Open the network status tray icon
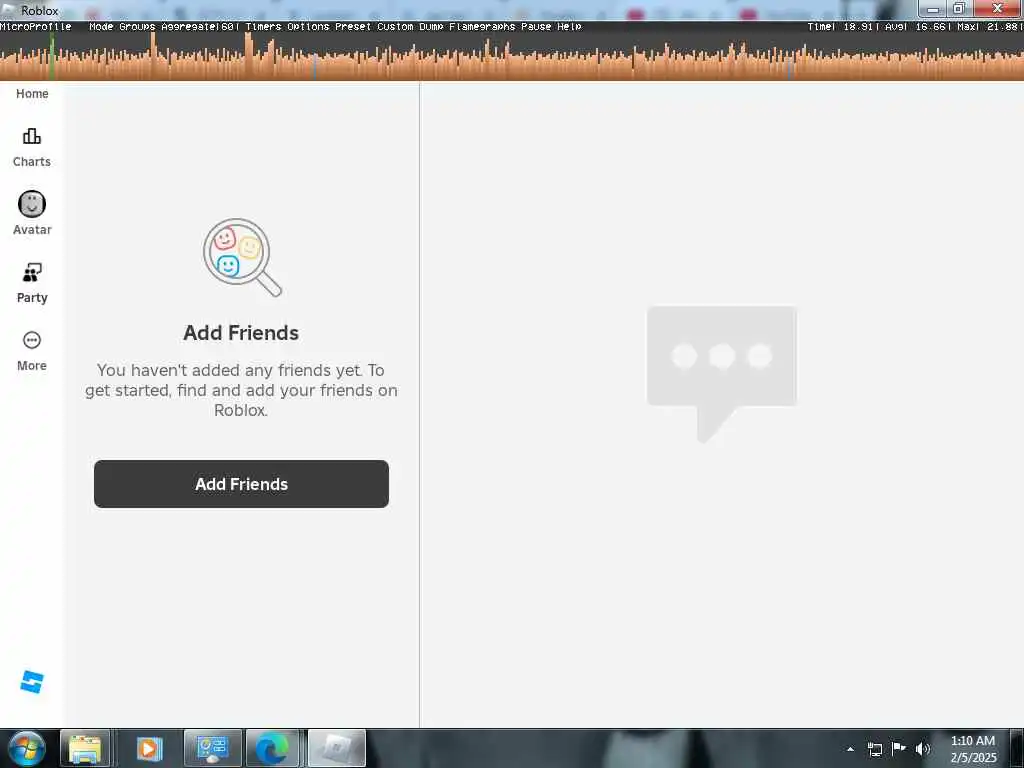Screen dimensions: 1024x768 pos(874,749)
